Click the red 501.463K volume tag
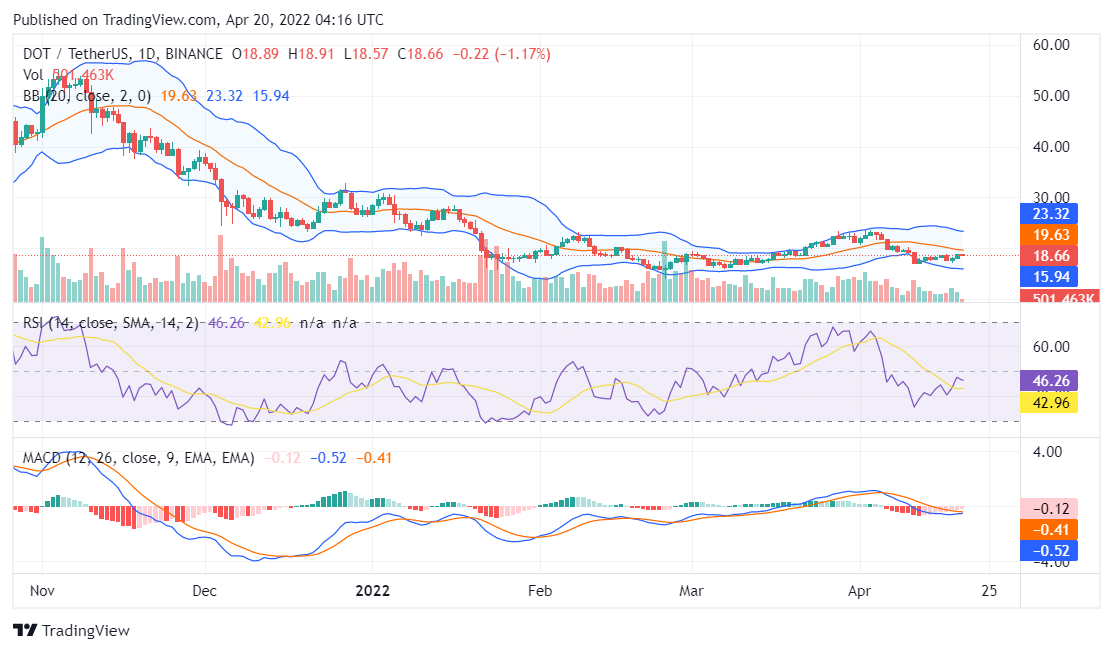 (x=1058, y=297)
